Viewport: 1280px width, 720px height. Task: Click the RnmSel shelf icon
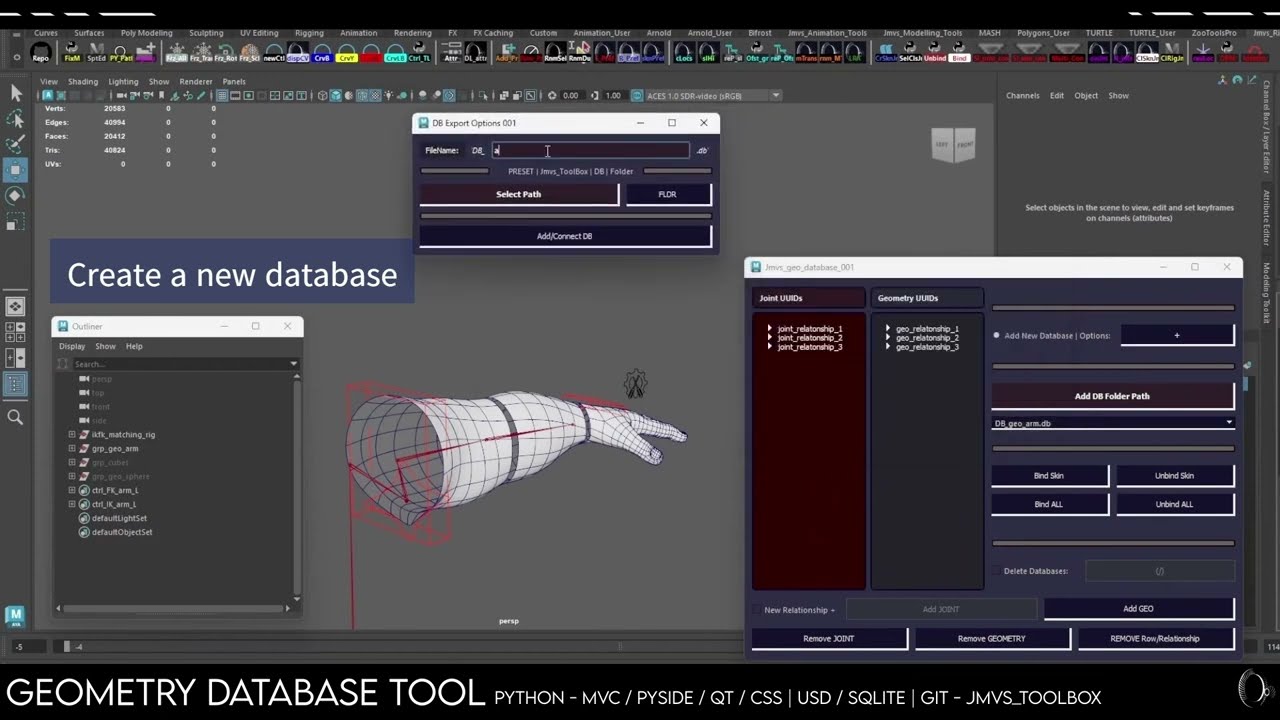(555, 51)
